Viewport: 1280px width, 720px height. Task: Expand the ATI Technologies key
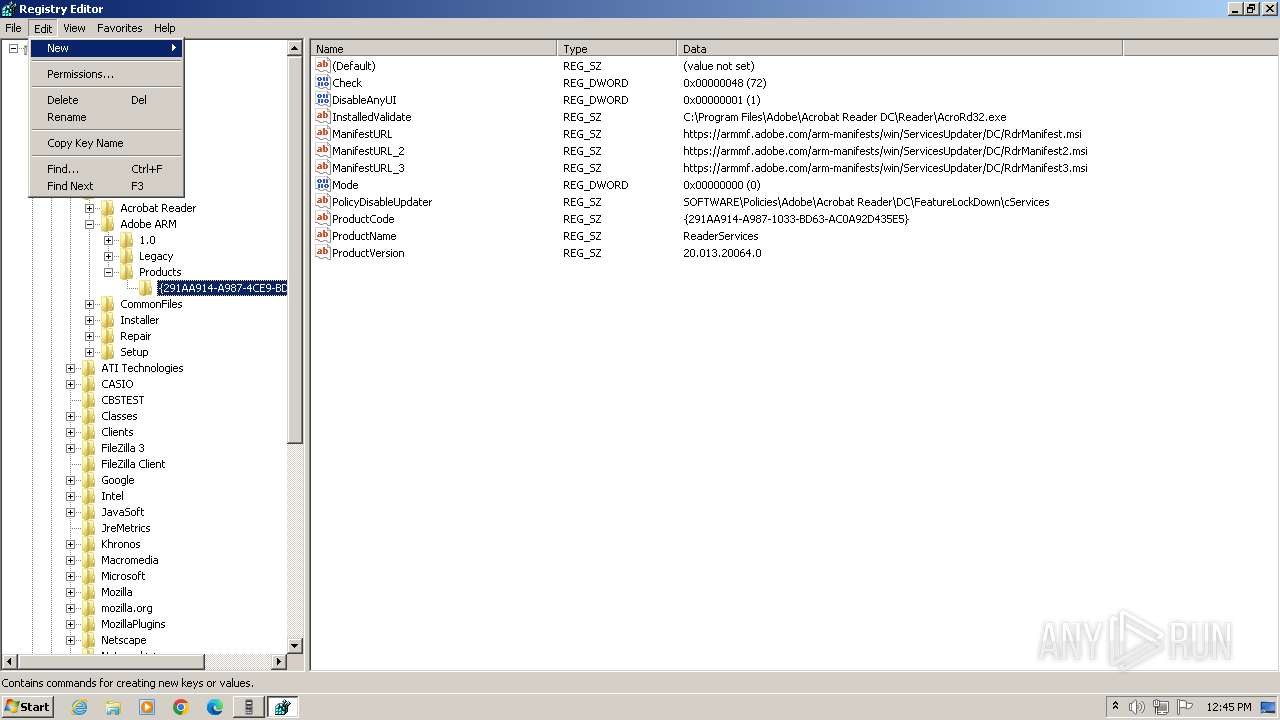70,368
